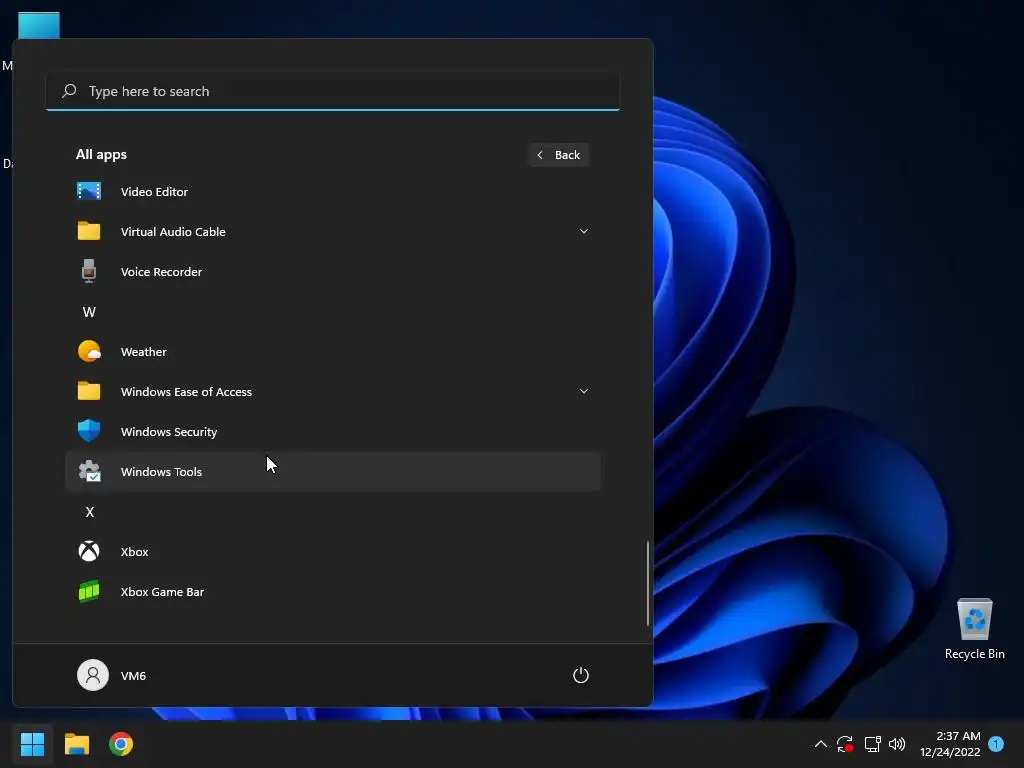Open the VM6 user account avatar
1024x768 pixels.
click(93, 675)
